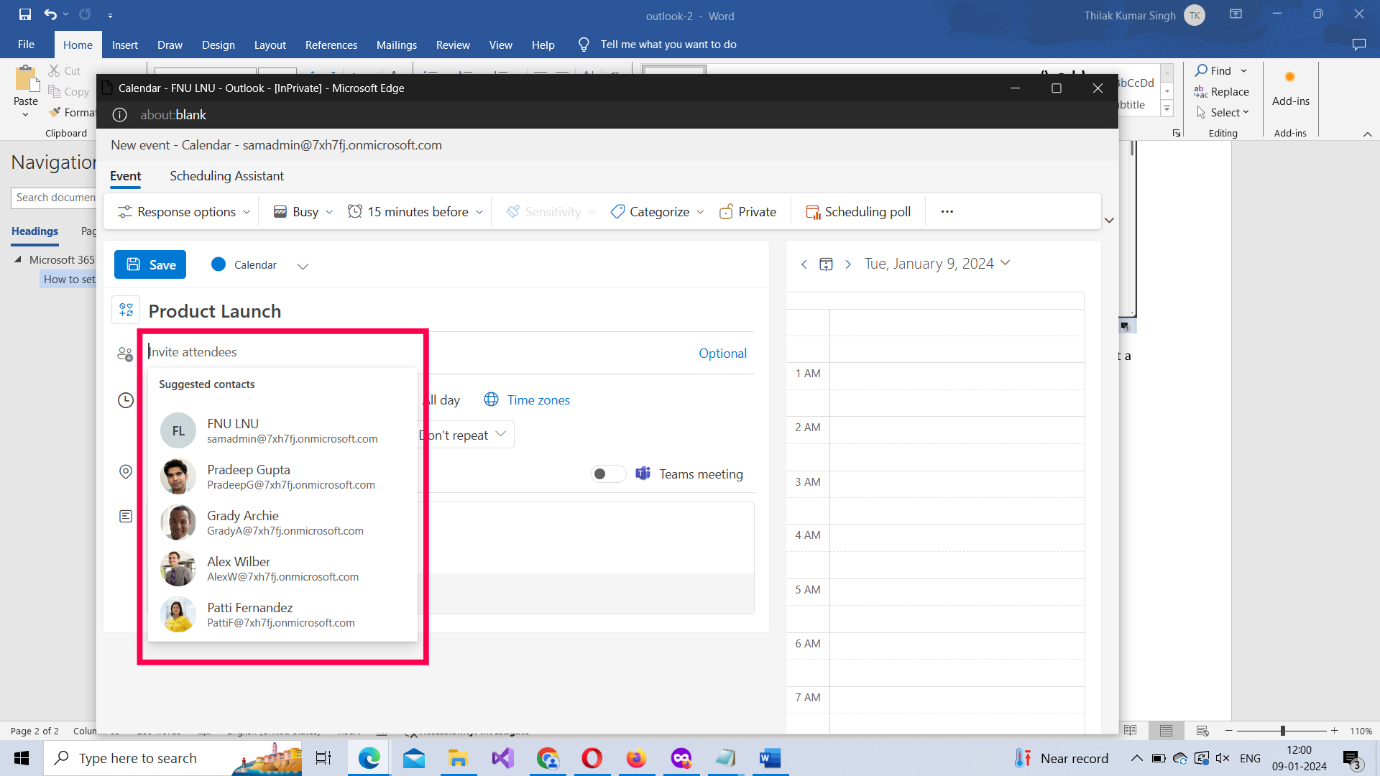Open the Design ribbon tab
The width and height of the screenshot is (1380, 776).
[218, 45]
